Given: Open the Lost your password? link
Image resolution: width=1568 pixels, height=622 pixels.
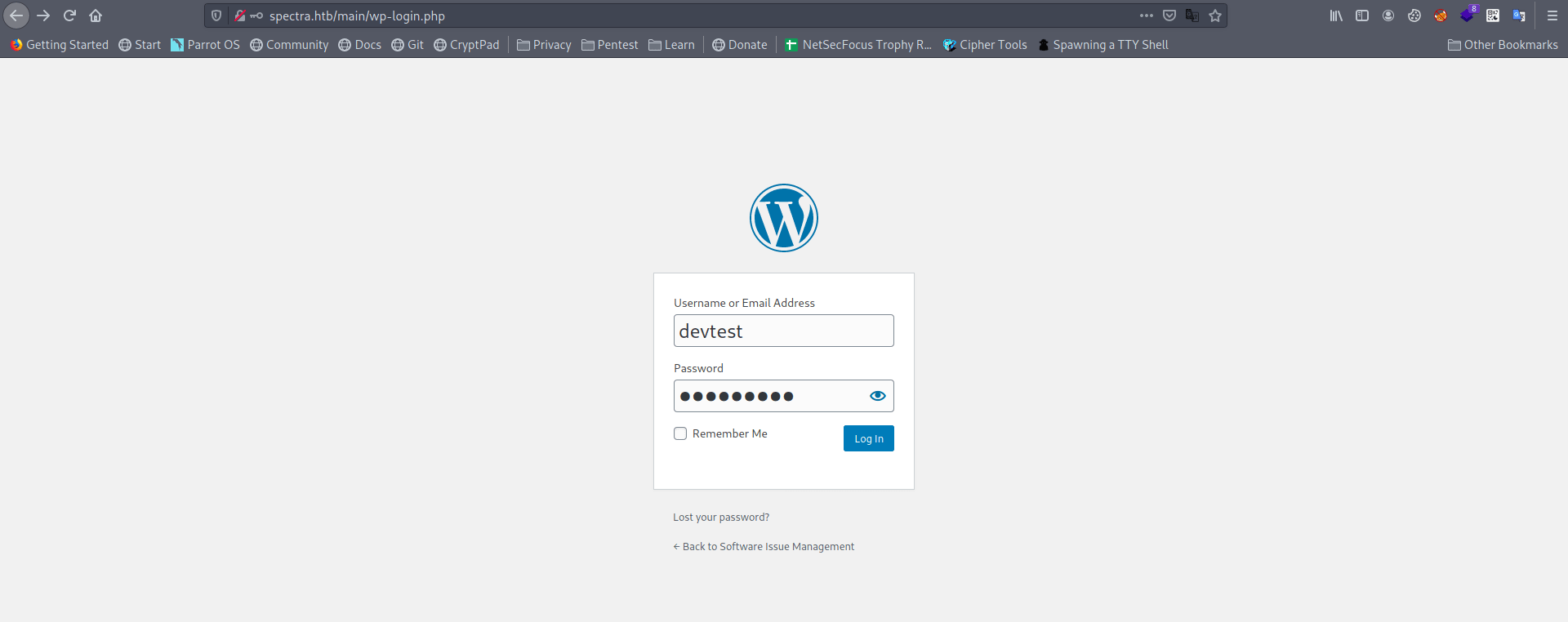Looking at the screenshot, I should pos(721,518).
